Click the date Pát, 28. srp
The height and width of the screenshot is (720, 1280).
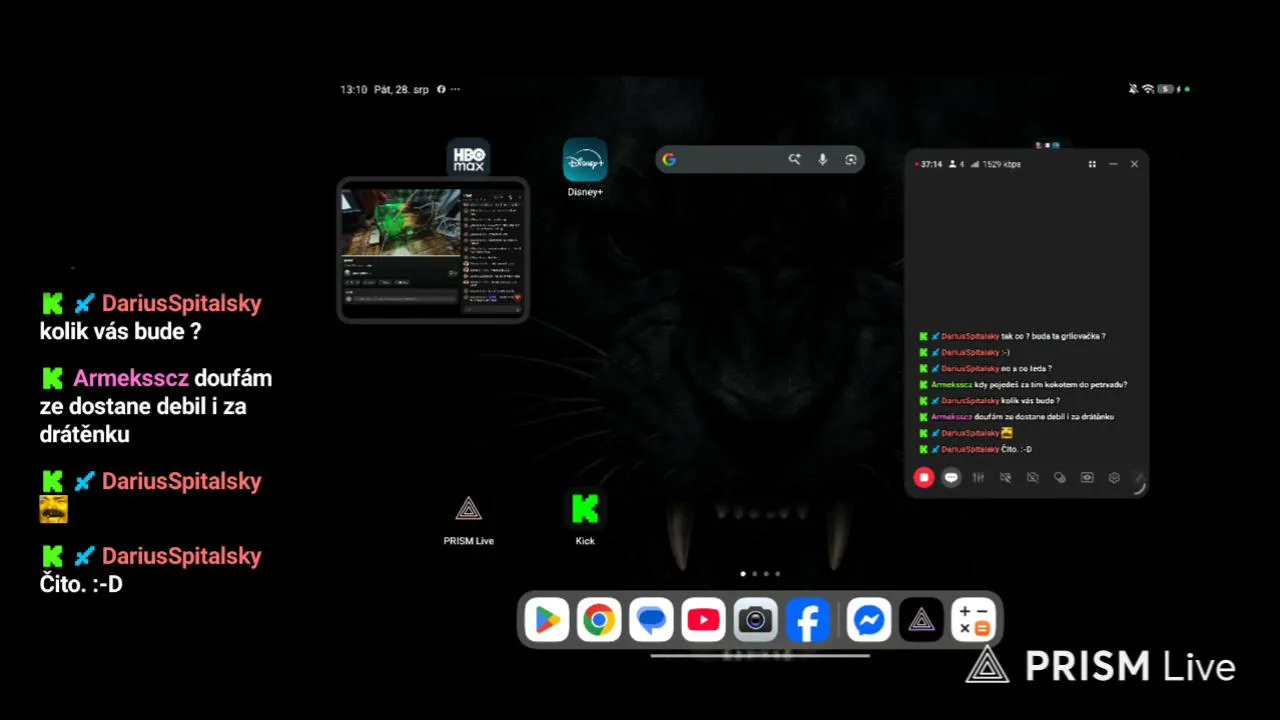(401, 89)
